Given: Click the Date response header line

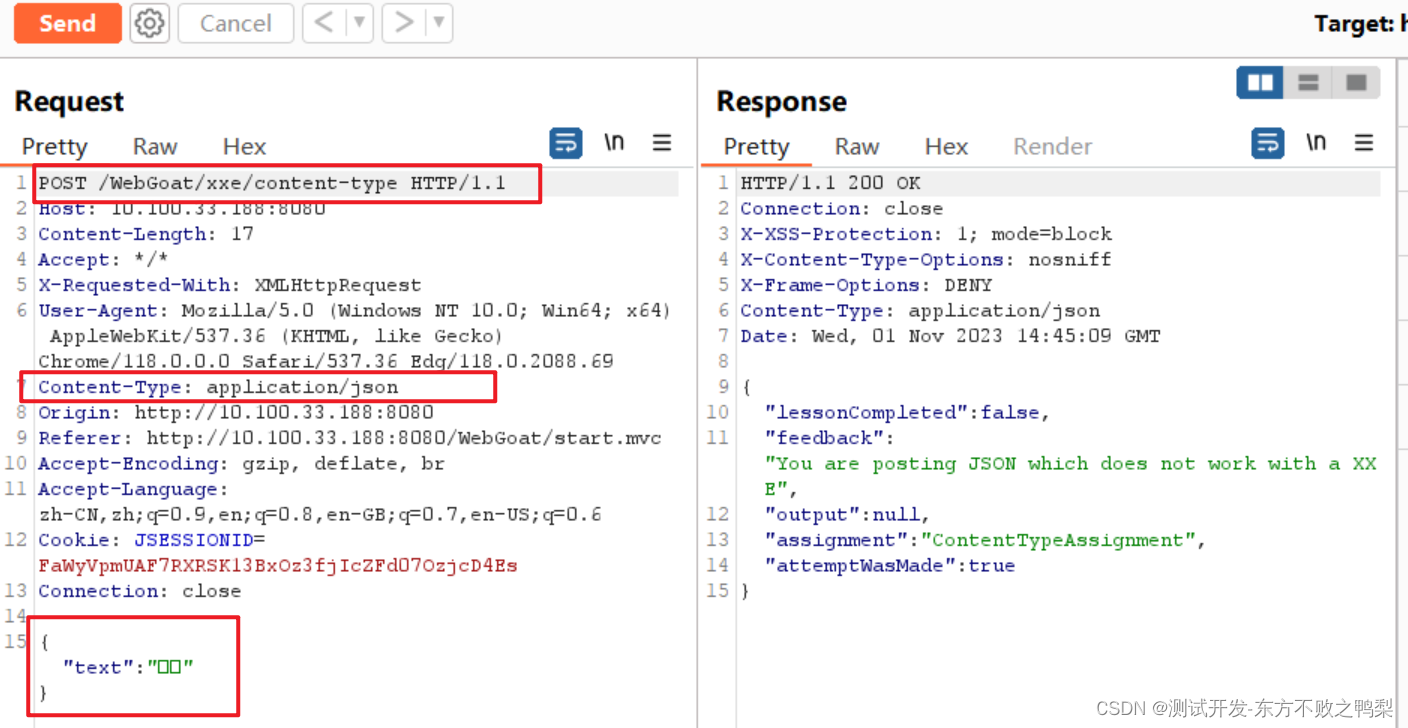Looking at the screenshot, I should tap(950, 336).
